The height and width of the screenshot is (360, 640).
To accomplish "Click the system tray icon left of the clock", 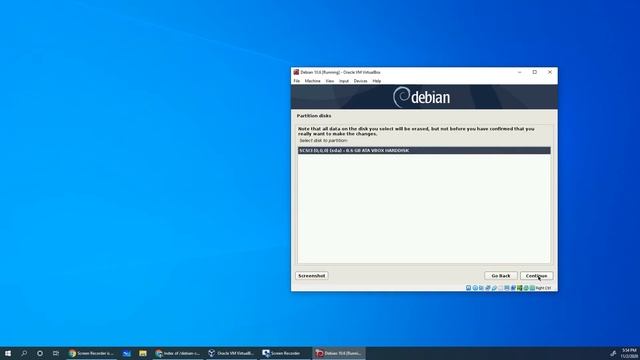I will [613, 353].
